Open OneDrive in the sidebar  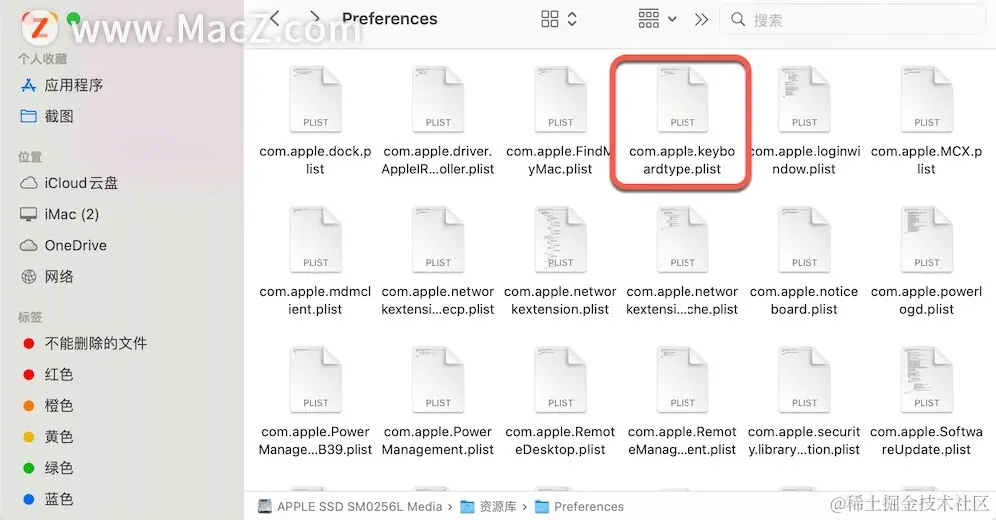tap(64, 245)
